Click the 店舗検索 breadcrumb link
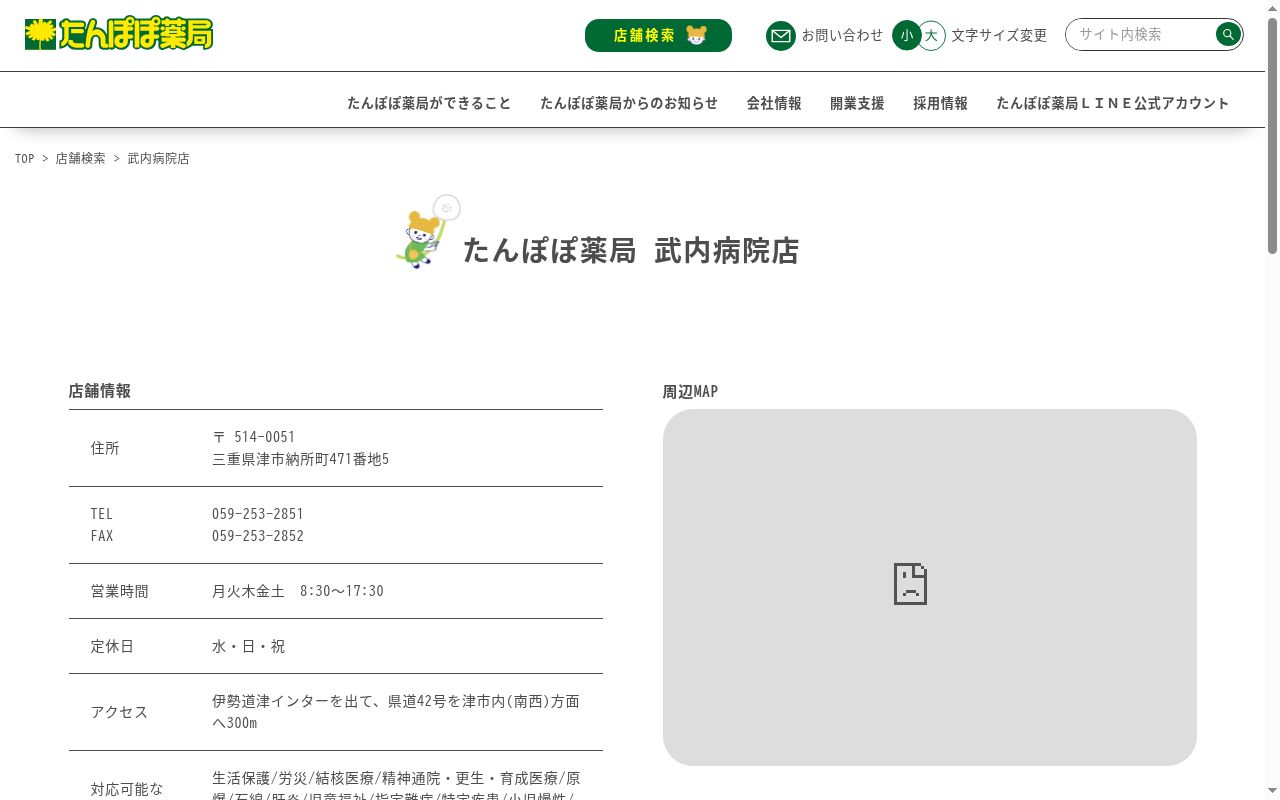The image size is (1280, 800). pos(80,158)
